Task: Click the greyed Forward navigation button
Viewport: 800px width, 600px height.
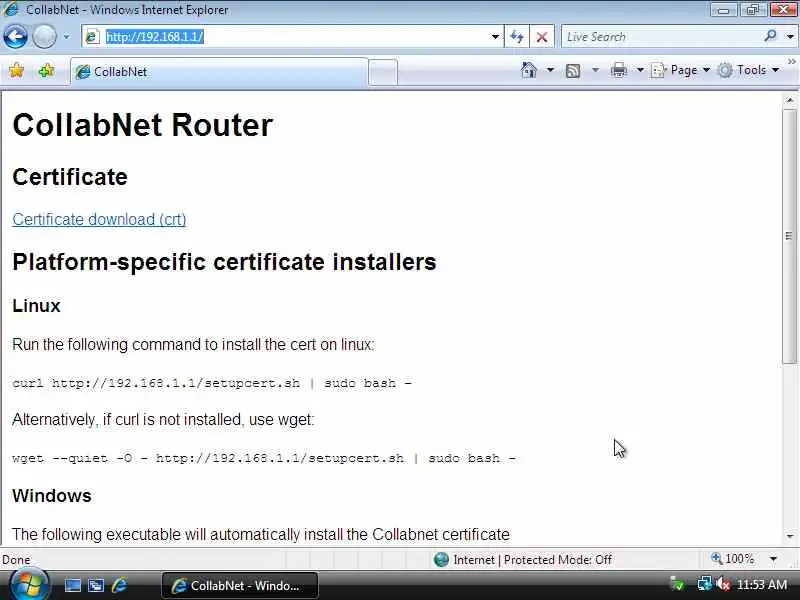Action: click(x=44, y=37)
